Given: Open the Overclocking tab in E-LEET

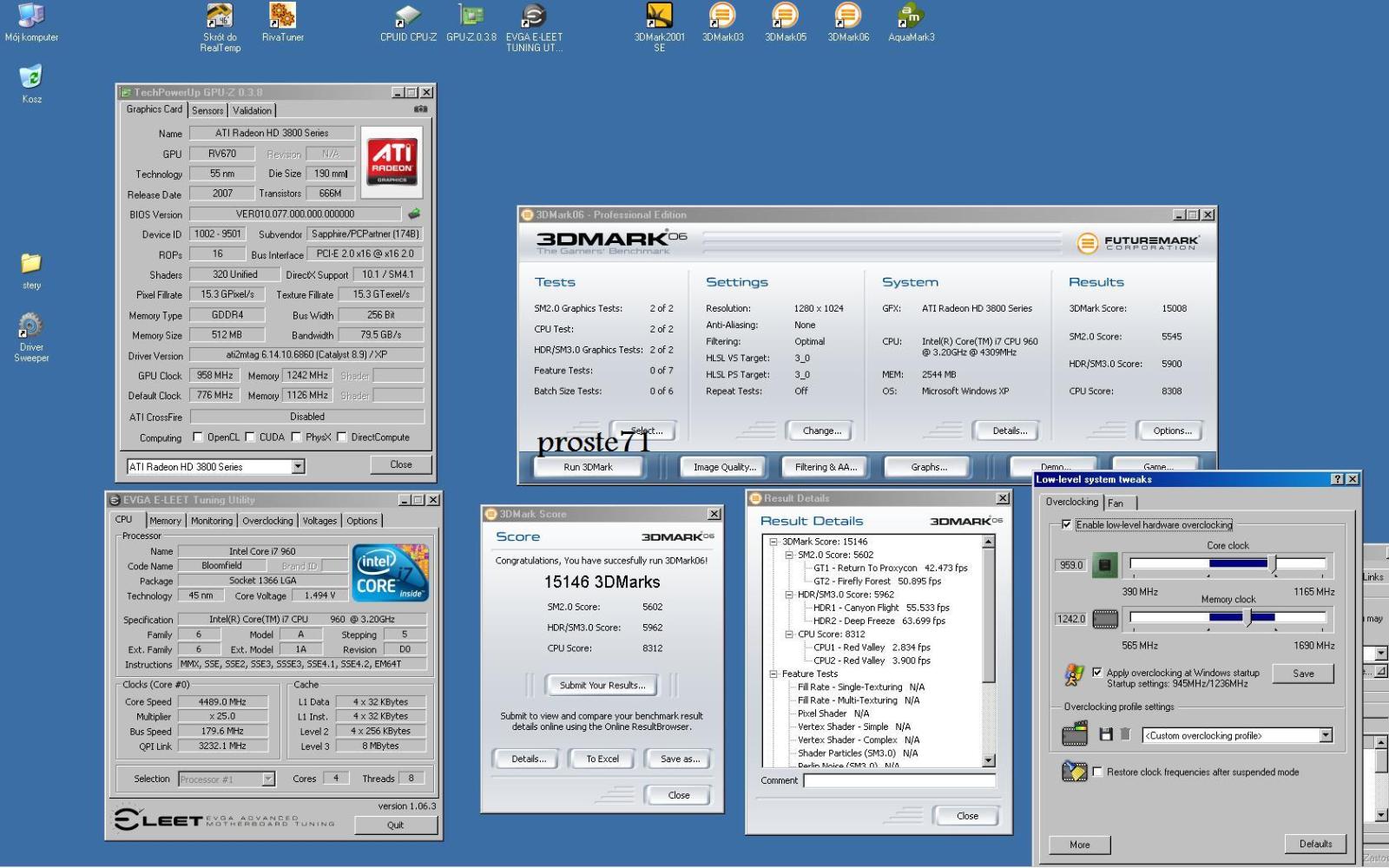Looking at the screenshot, I should pyautogui.click(x=267, y=521).
